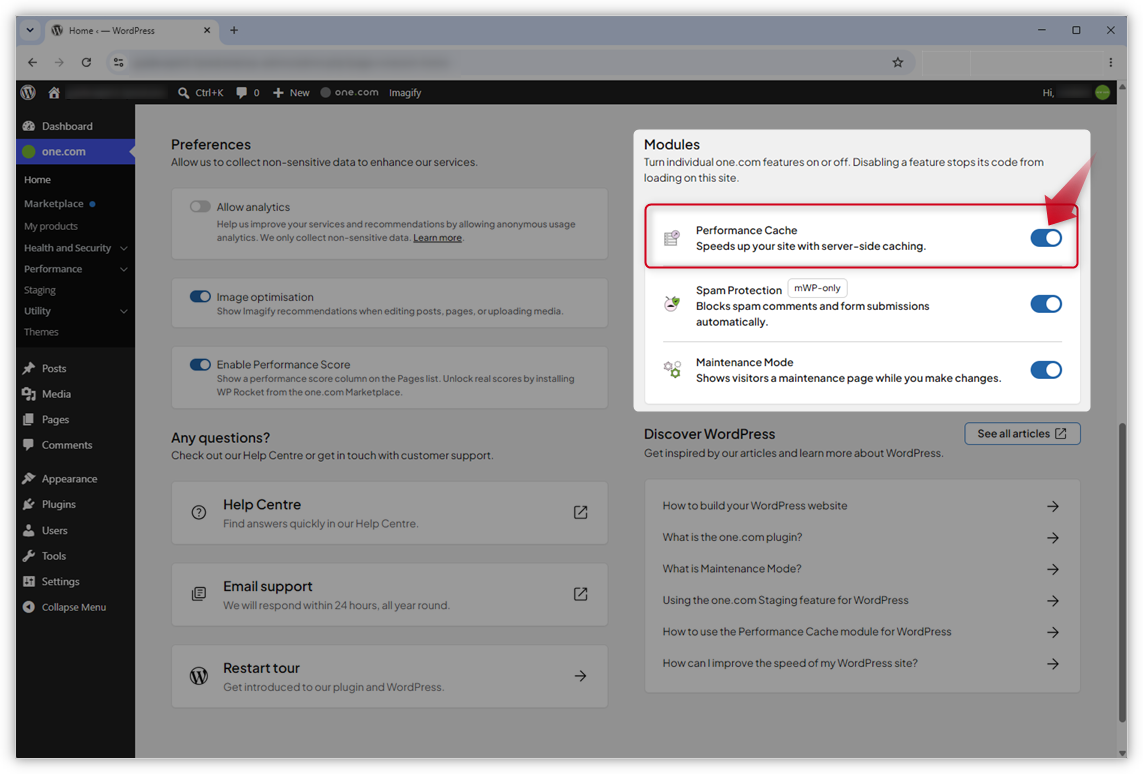The image size is (1143, 774).
Task: Click Learn more link under analytics
Action: tap(437, 238)
